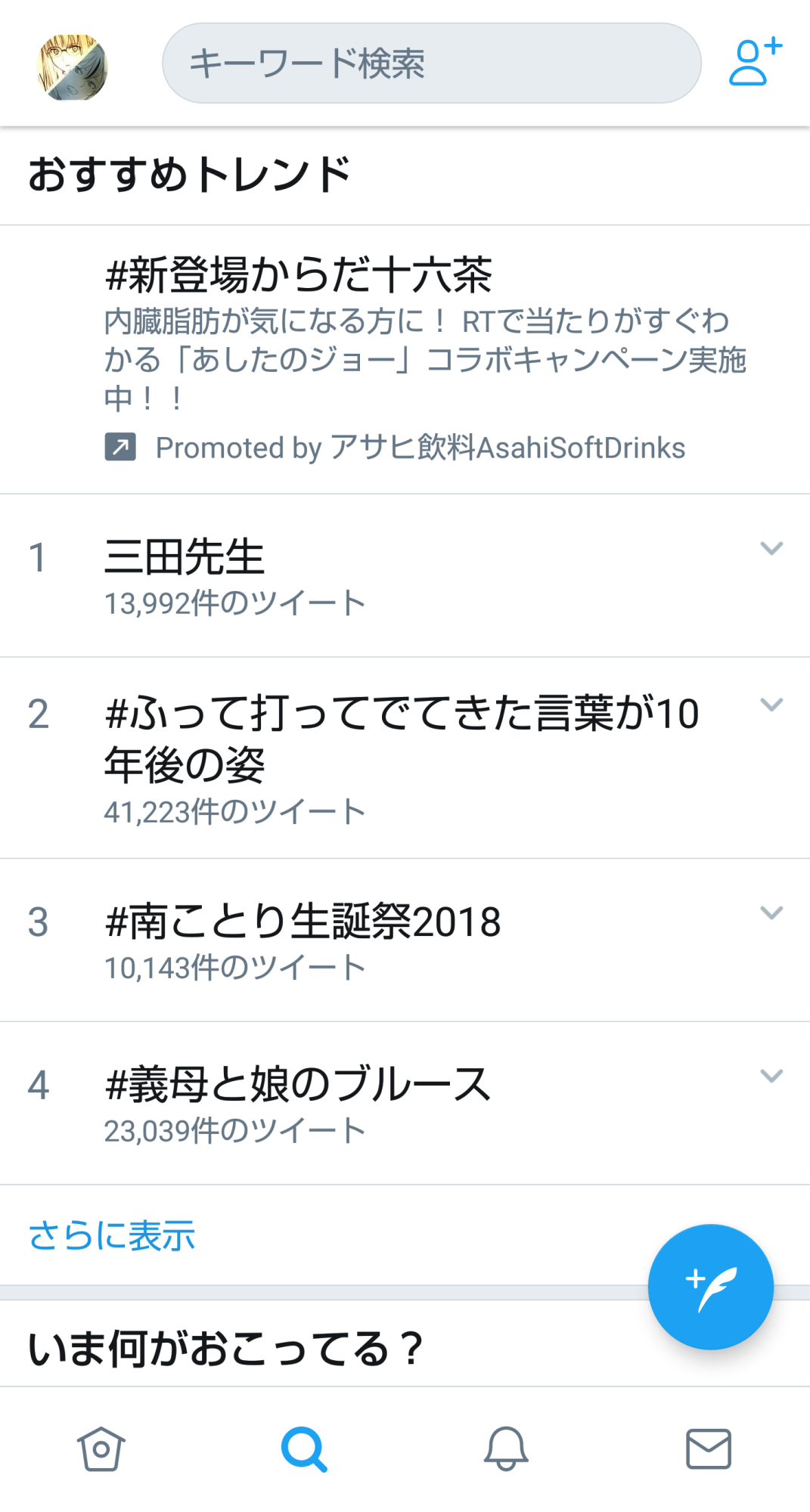The height and width of the screenshot is (1512, 810).
Task: Tap the Promoted by アサヒ飲料AsahiSoftDrinks label
Action: point(420,448)
